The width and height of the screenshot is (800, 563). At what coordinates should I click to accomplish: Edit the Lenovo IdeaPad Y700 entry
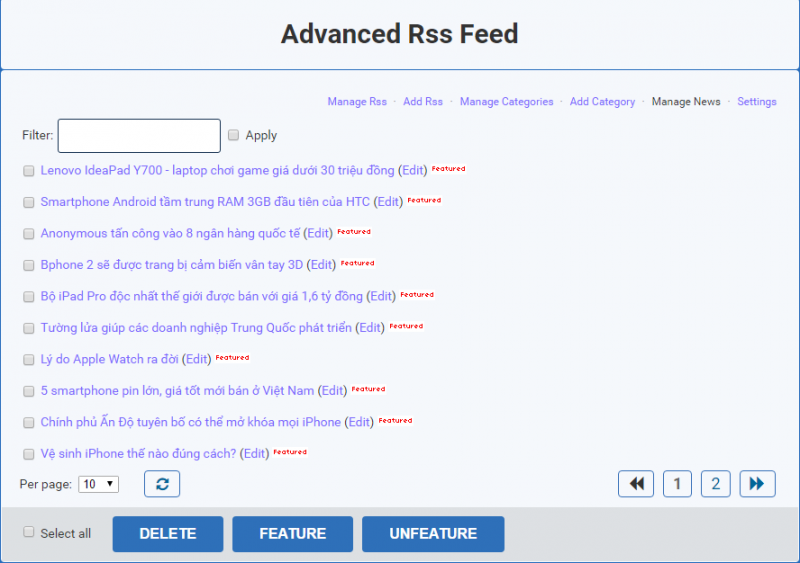[x=413, y=170]
